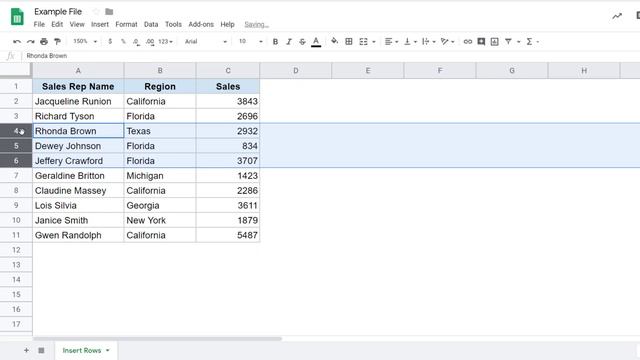This screenshot has height=360, width=640.
Task: Open the Functions sigma menu
Action: pyautogui.click(x=532, y=42)
